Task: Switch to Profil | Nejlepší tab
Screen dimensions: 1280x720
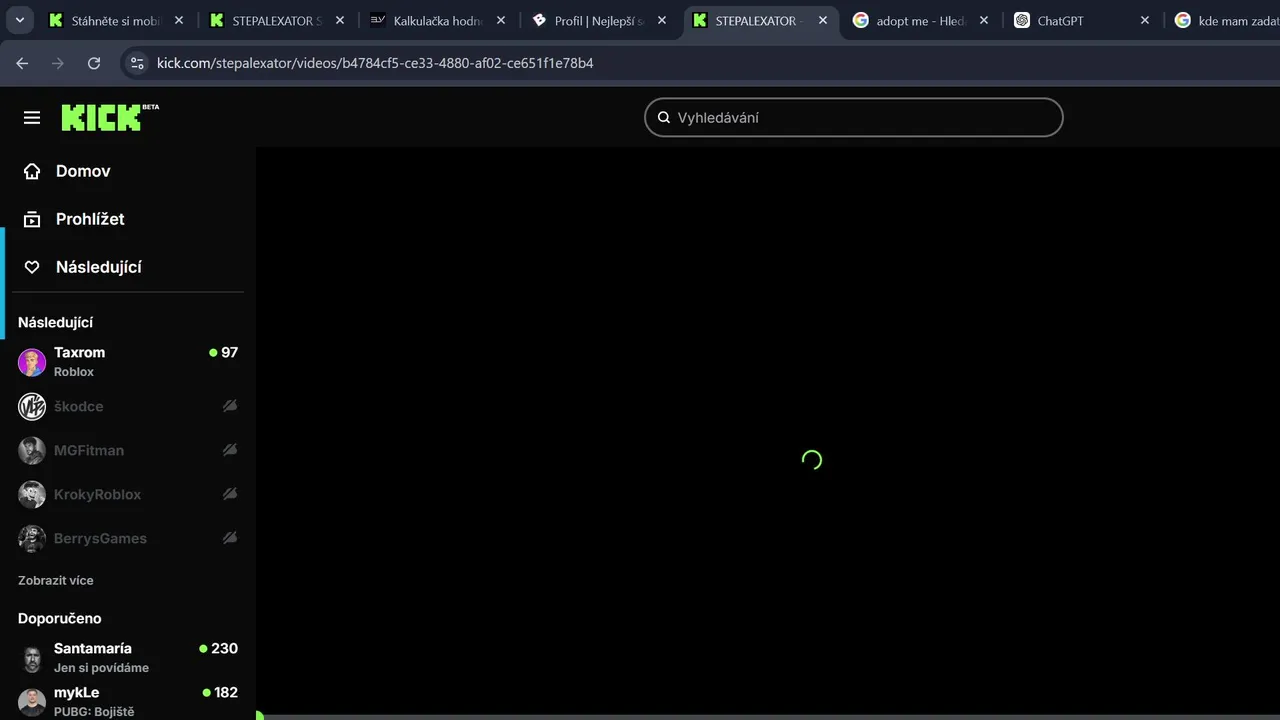Action: tap(600, 20)
